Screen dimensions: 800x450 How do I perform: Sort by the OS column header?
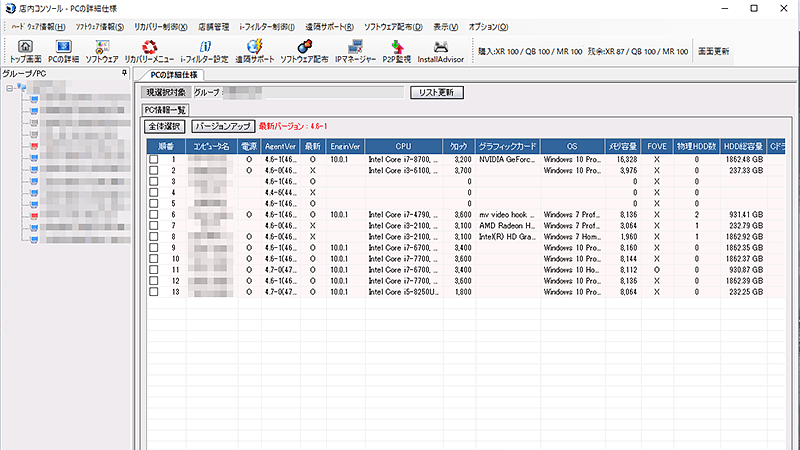click(572, 146)
